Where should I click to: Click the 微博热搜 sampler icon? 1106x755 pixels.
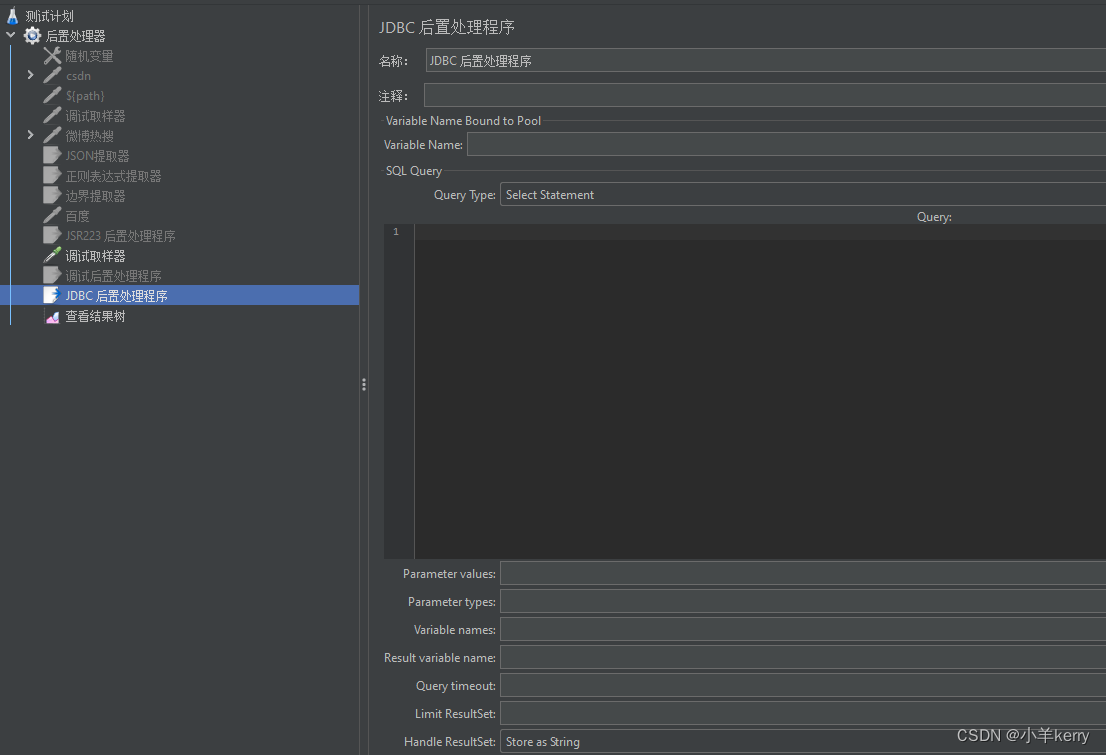[x=52, y=135]
